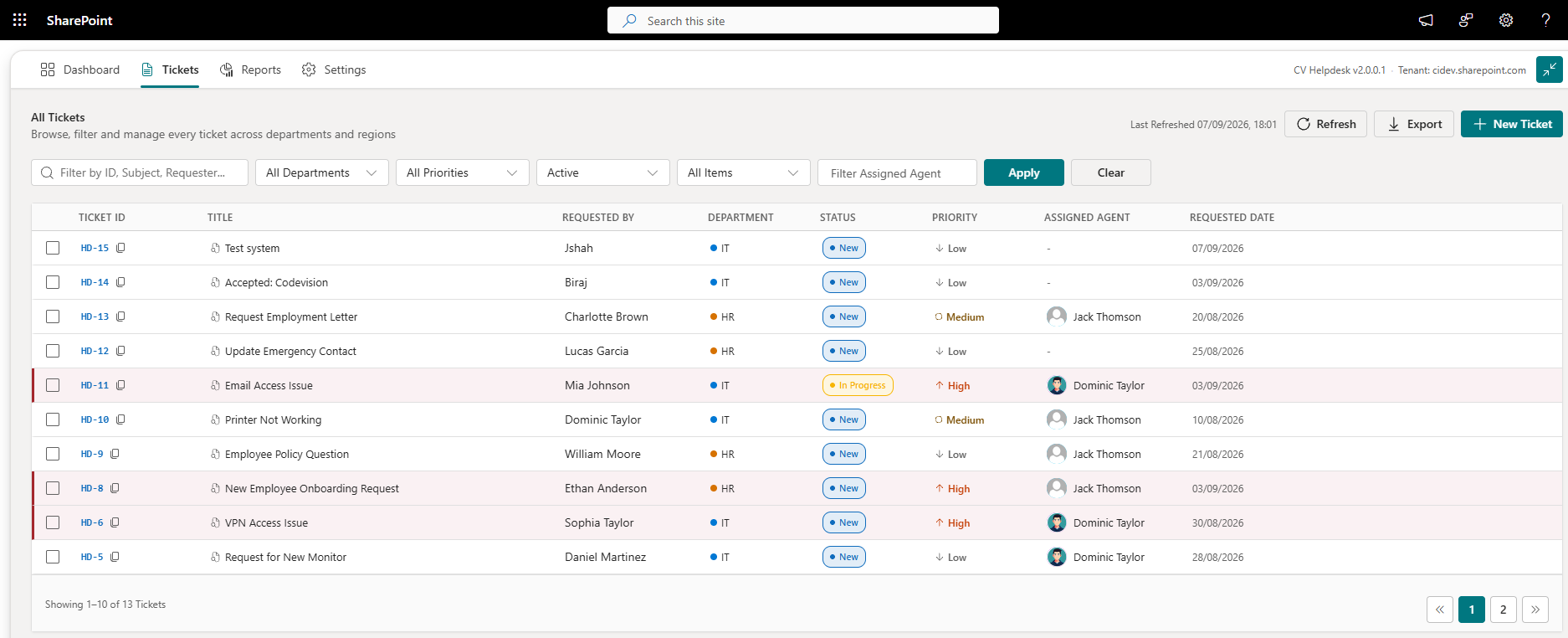Click the icon beside Email Access Issue title
The width and height of the screenshot is (1568, 638).
coord(215,385)
